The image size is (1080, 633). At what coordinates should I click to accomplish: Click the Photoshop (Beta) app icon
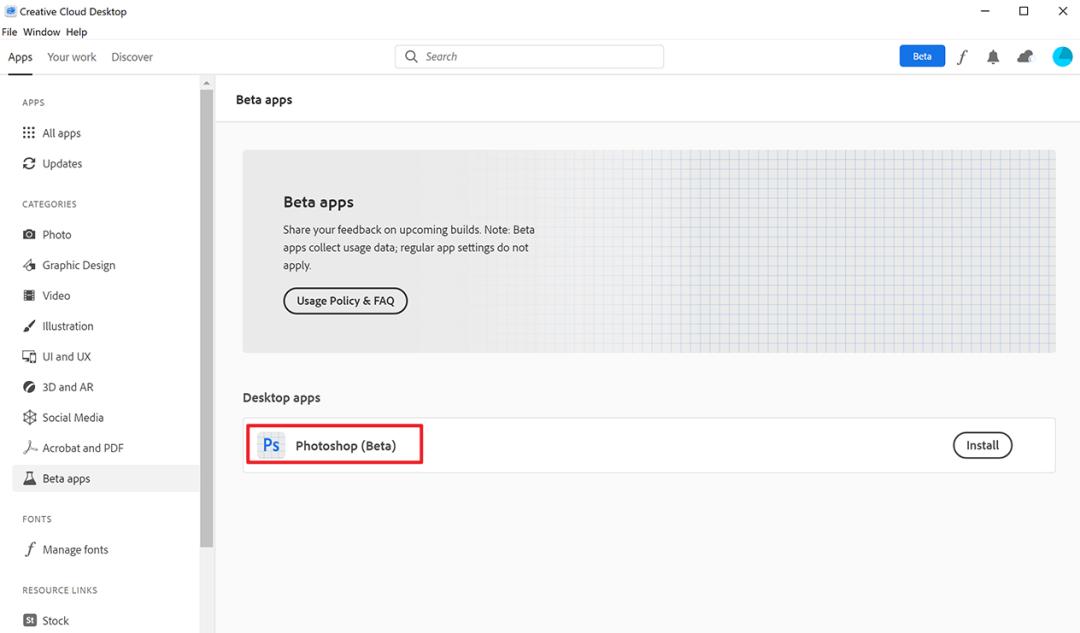coord(271,445)
